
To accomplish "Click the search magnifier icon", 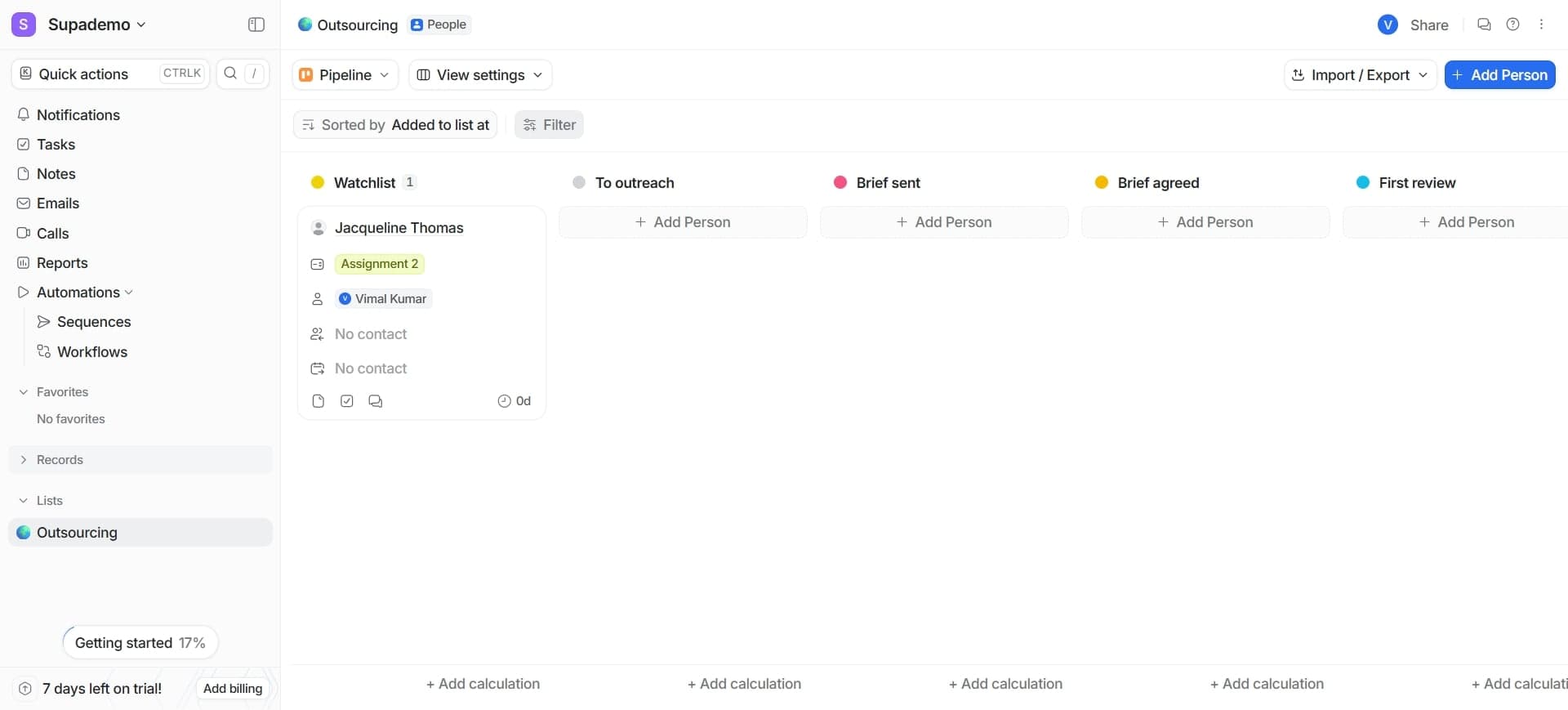I will 230,74.
